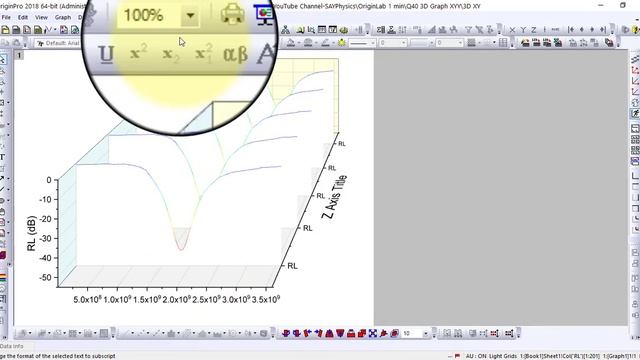Select the 5.0x10^8 X axis tick label
This screenshot has height=360, width=640.
click(87, 299)
